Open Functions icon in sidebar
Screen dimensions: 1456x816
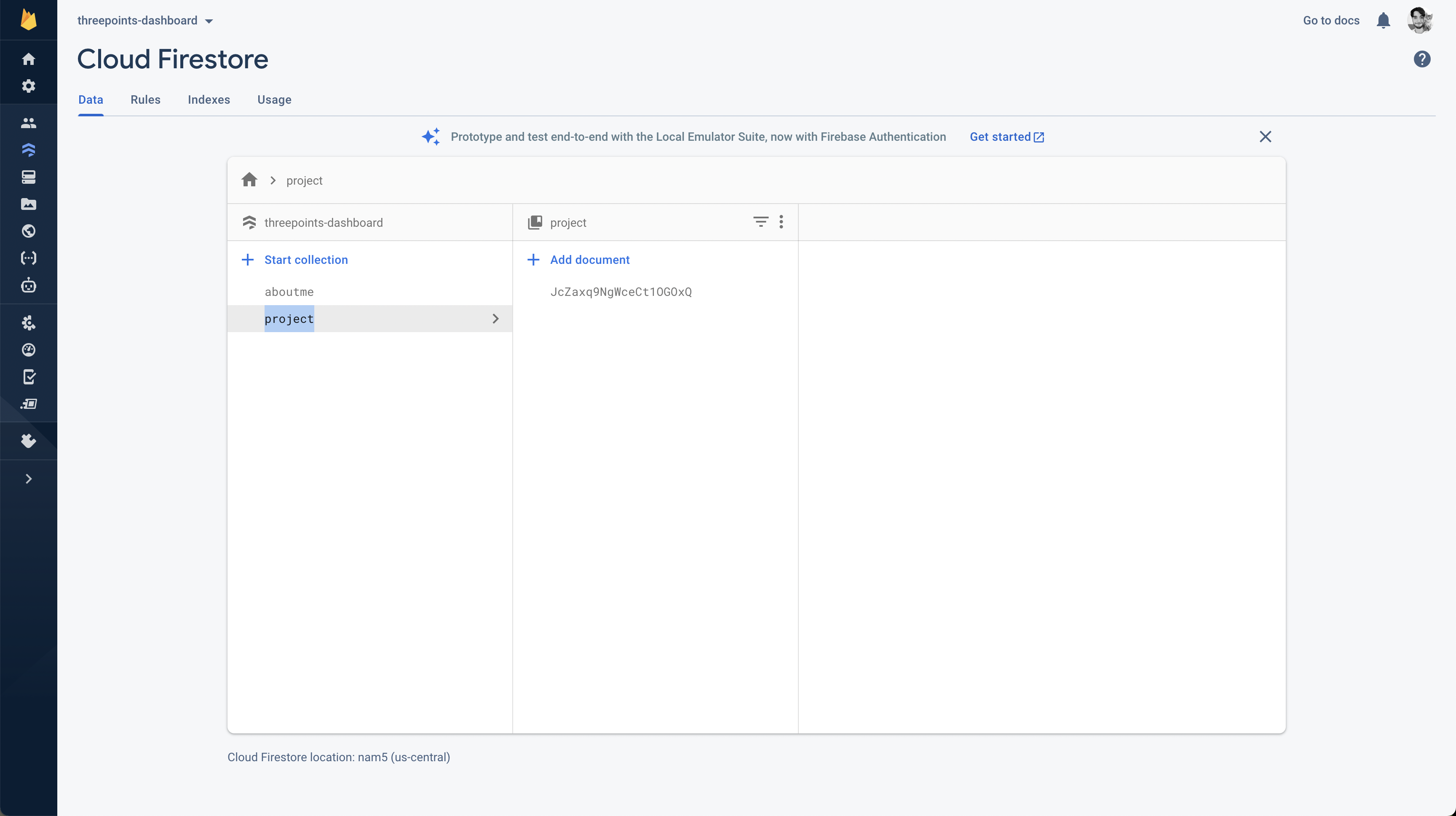[28, 258]
